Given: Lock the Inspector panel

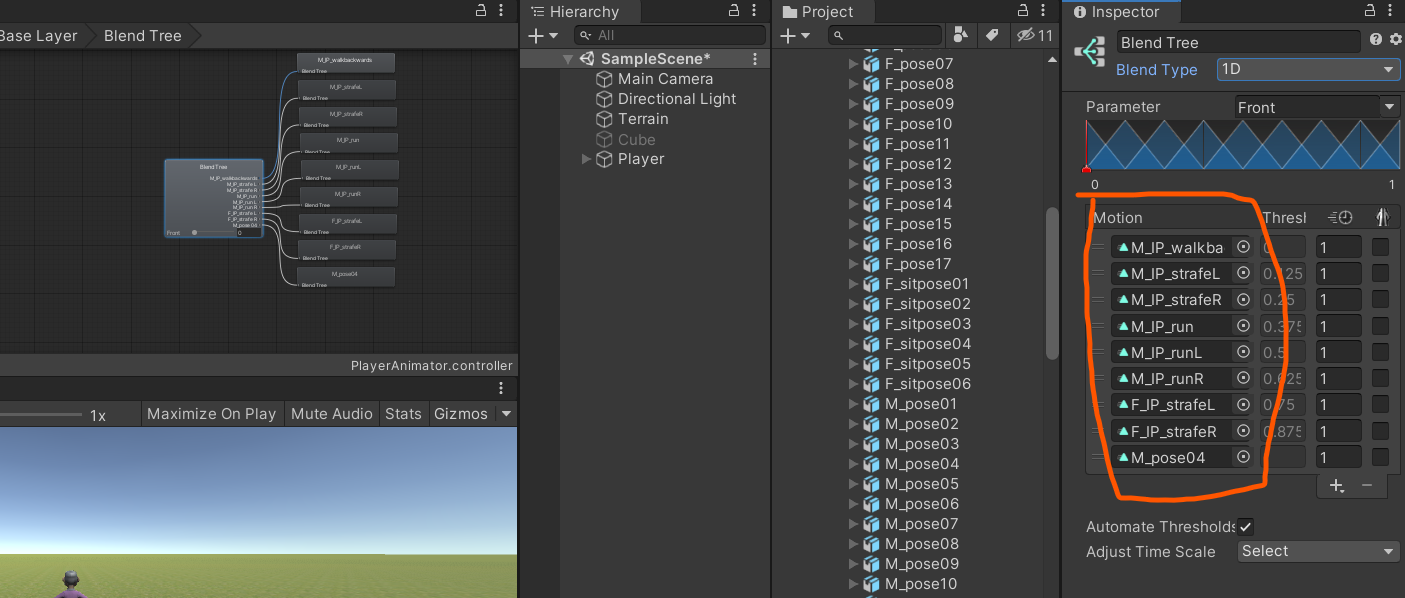Looking at the screenshot, I should (x=1368, y=10).
